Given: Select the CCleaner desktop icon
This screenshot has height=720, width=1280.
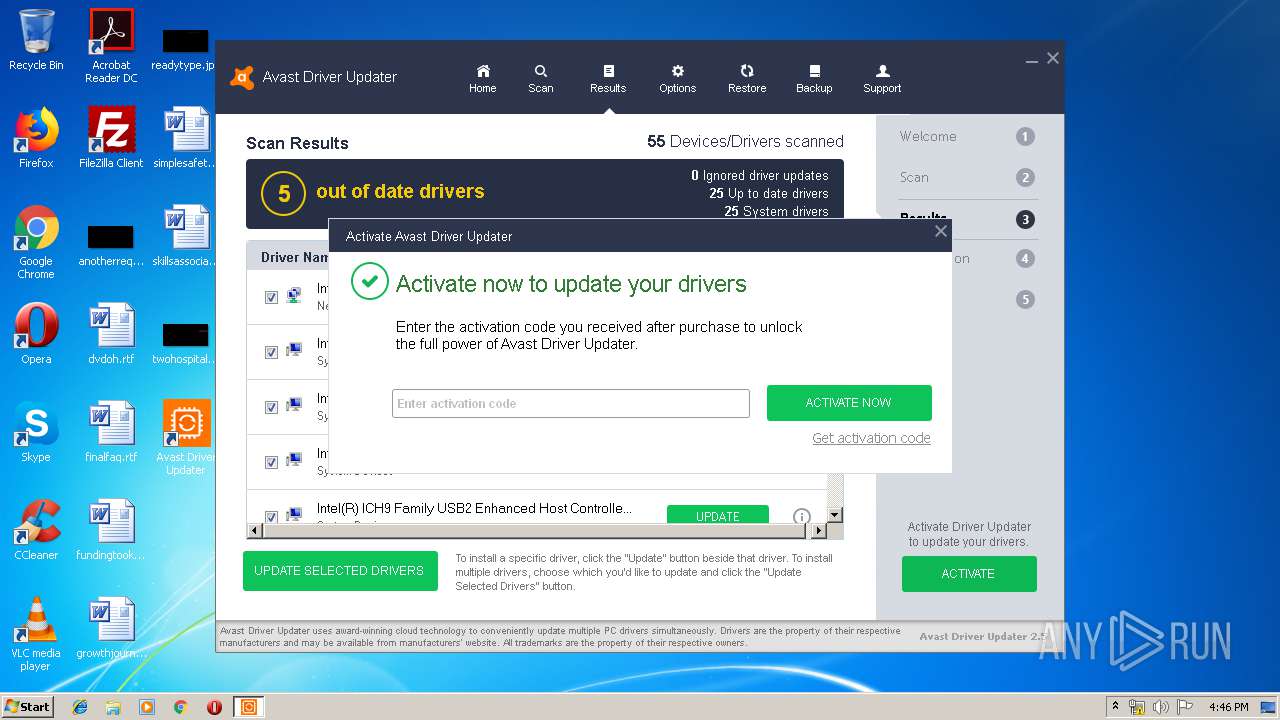Looking at the screenshot, I should pyautogui.click(x=36, y=530).
